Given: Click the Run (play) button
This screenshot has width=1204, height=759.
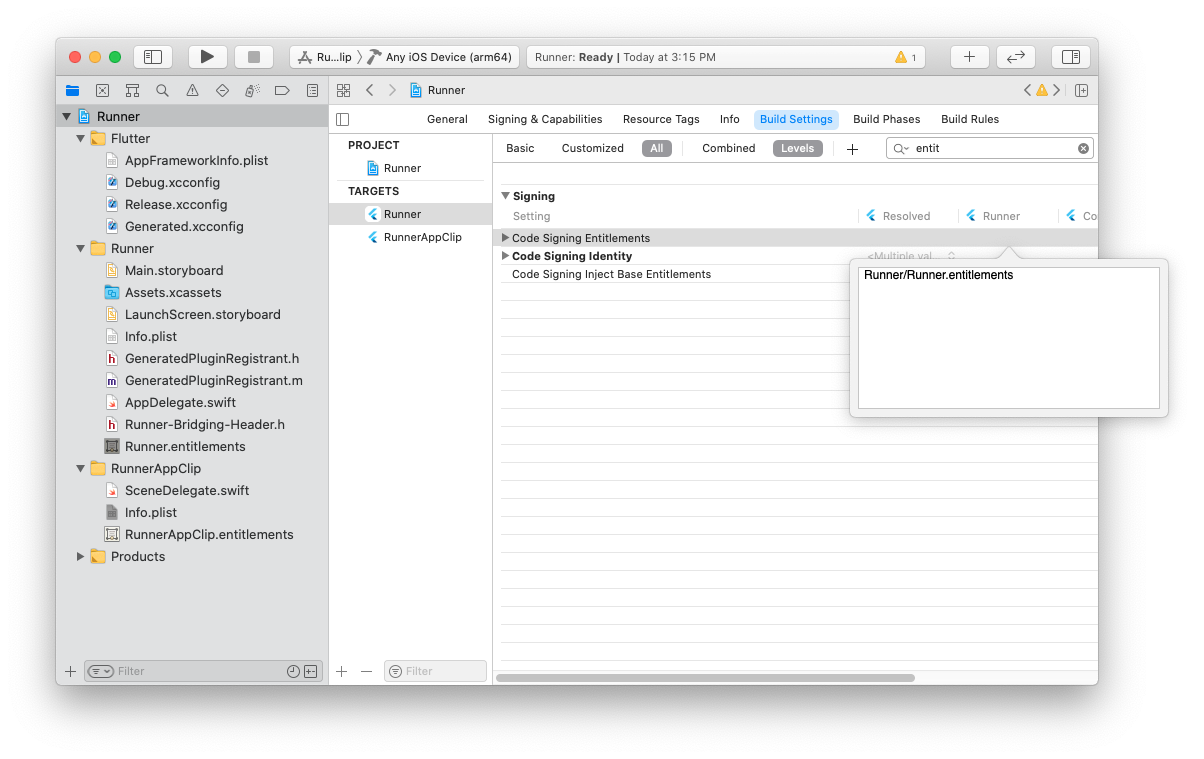Looking at the screenshot, I should coord(207,57).
